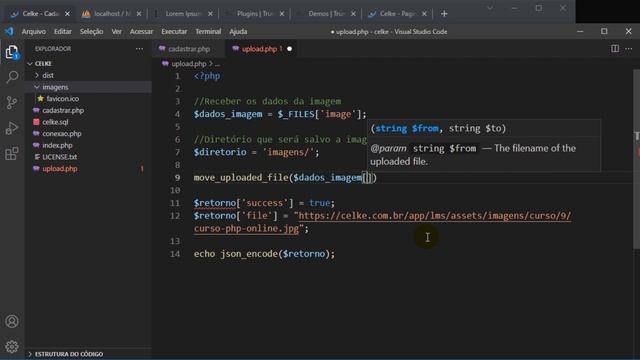Open new browser tab with plus button
Viewport: 640px width, 360px height.
click(444, 14)
